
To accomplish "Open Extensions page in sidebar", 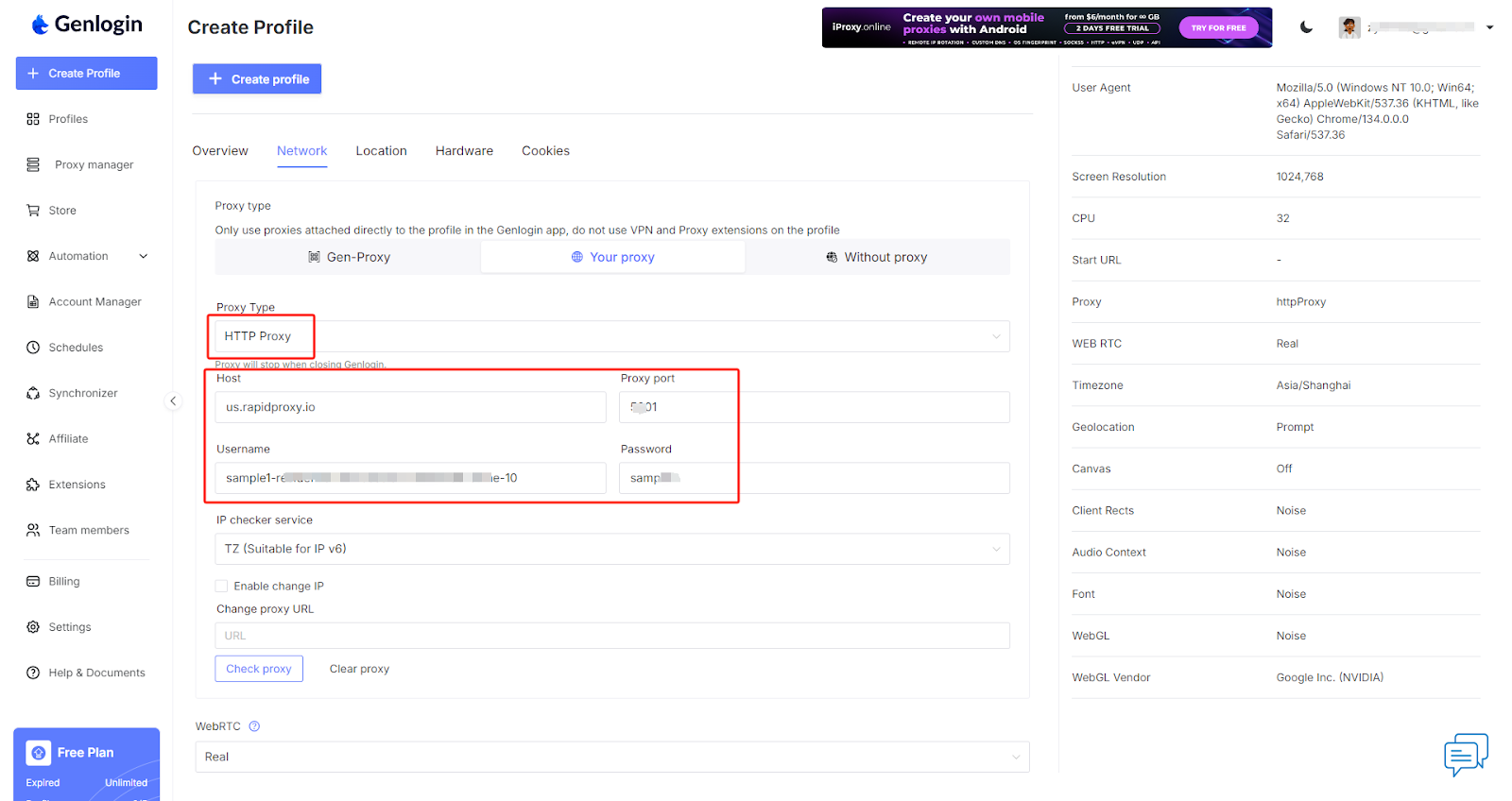I will (x=77, y=485).
